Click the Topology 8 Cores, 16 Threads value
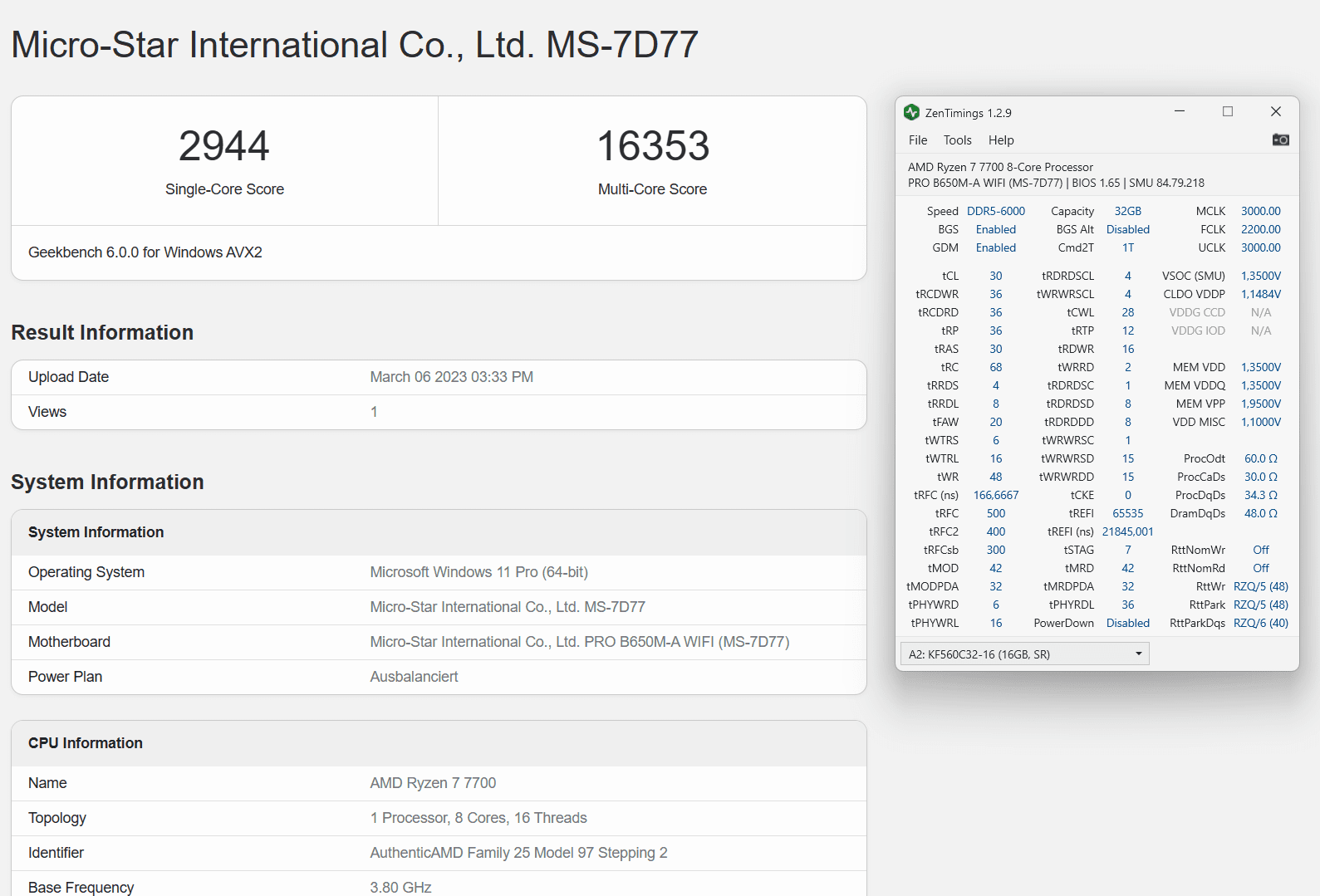 (x=478, y=818)
